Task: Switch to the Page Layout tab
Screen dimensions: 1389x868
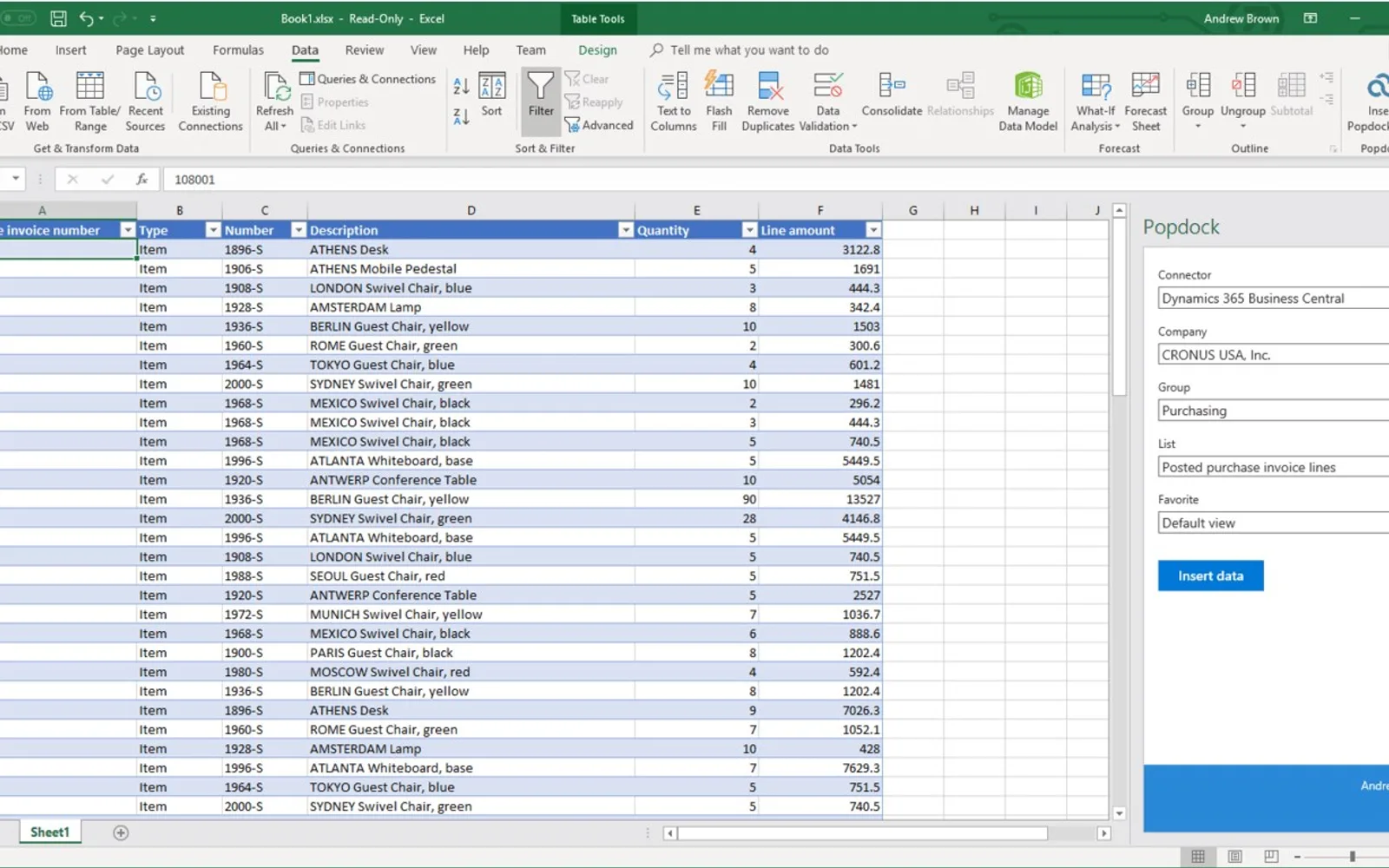Action: click(149, 50)
